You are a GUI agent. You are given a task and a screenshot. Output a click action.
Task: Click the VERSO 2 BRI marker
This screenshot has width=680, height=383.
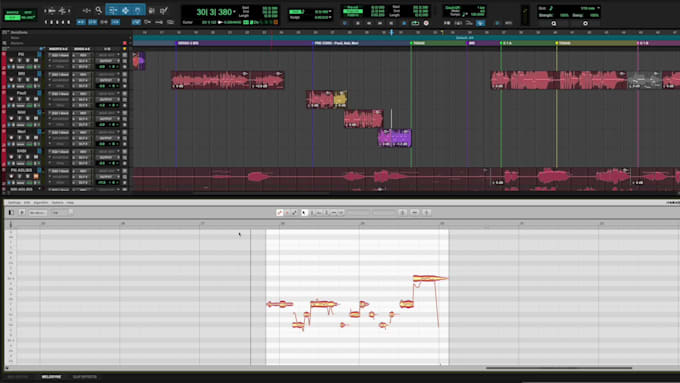click(x=188, y=43)
